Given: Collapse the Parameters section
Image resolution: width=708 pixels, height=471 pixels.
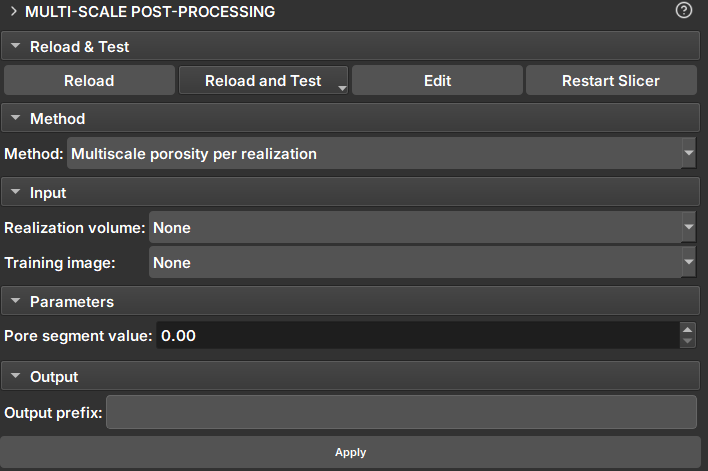Looking at the screenshot, I should (x=16, y=301).
